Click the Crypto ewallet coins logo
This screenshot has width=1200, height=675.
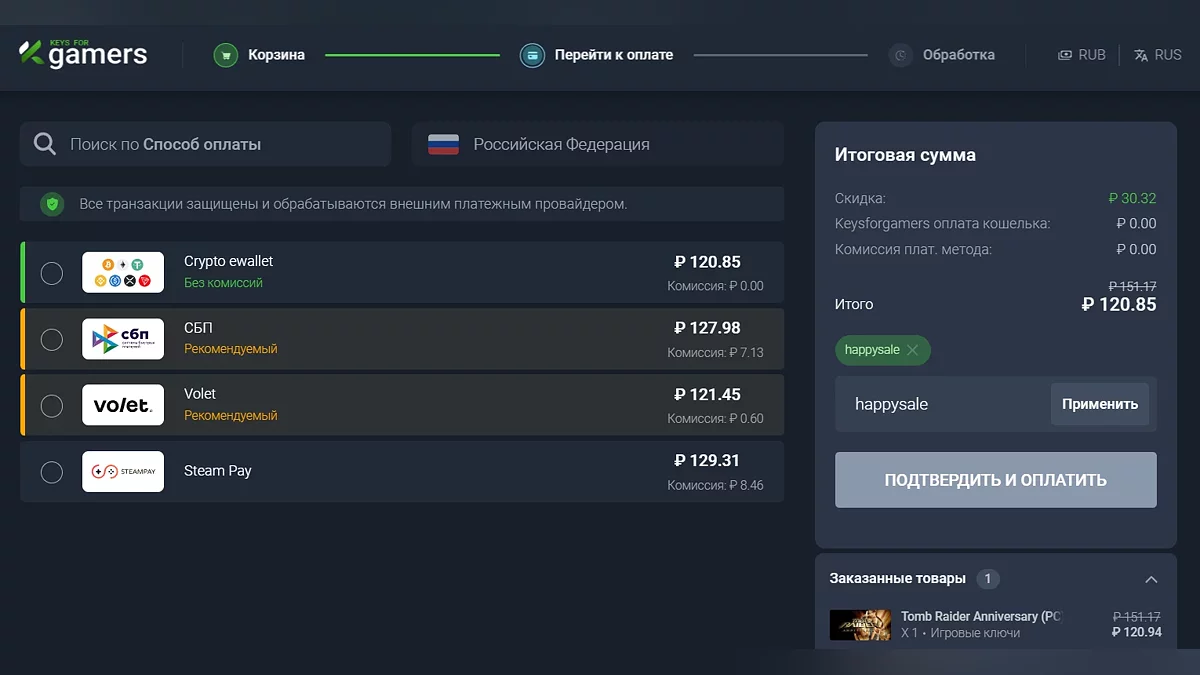coord(123,273)
